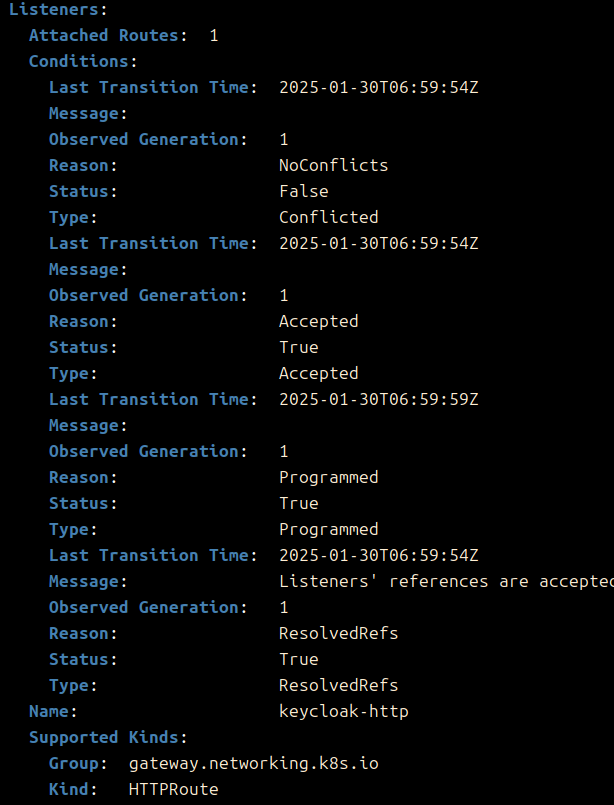Click the ResolvedRefs value beside Reason

pos(338,633)
